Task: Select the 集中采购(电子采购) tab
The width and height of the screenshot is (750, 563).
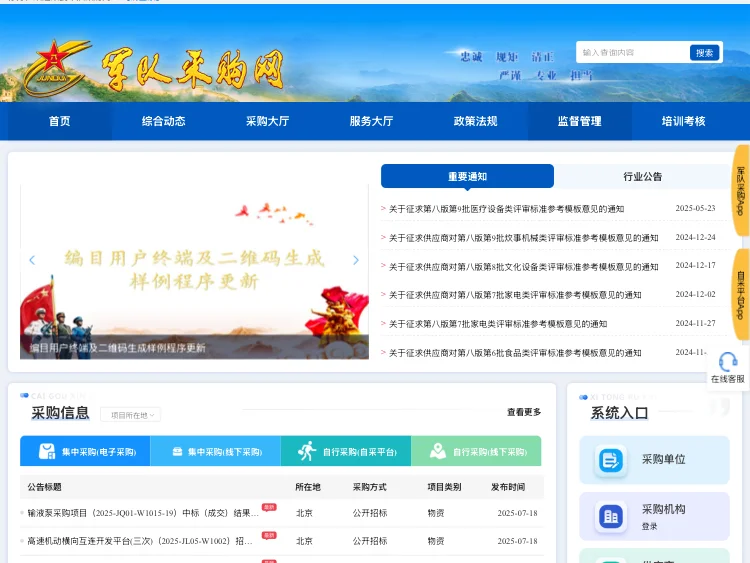Action: click(85, 451)
